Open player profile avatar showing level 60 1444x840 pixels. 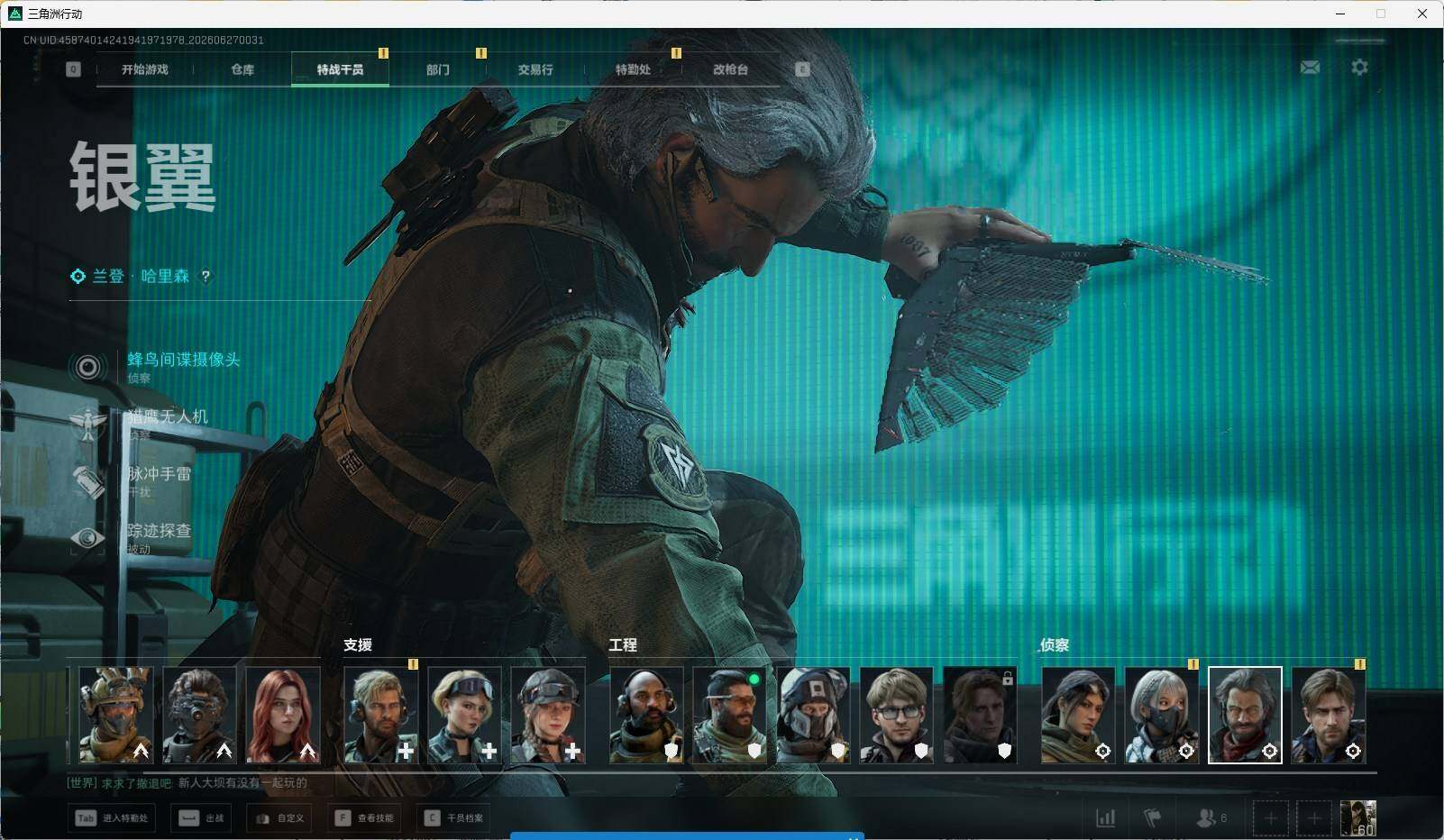point(1358,818)
